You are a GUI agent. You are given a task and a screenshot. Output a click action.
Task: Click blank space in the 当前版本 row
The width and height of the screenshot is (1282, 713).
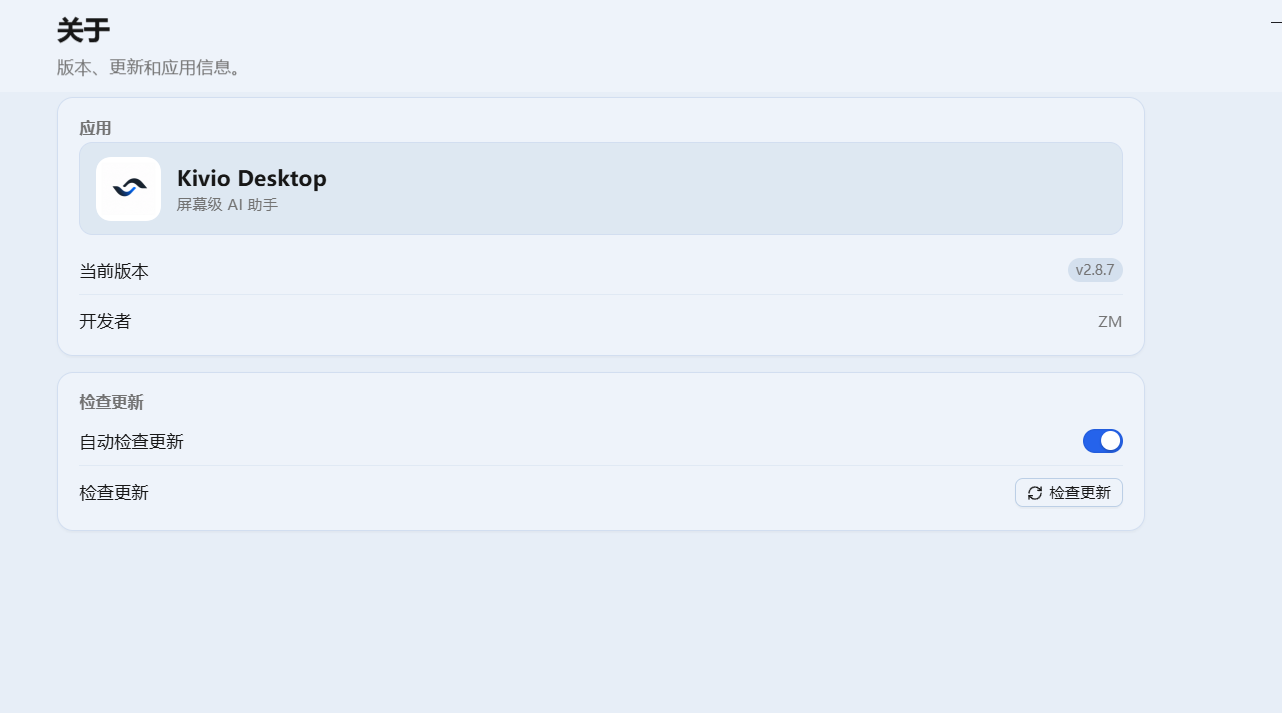600,271
